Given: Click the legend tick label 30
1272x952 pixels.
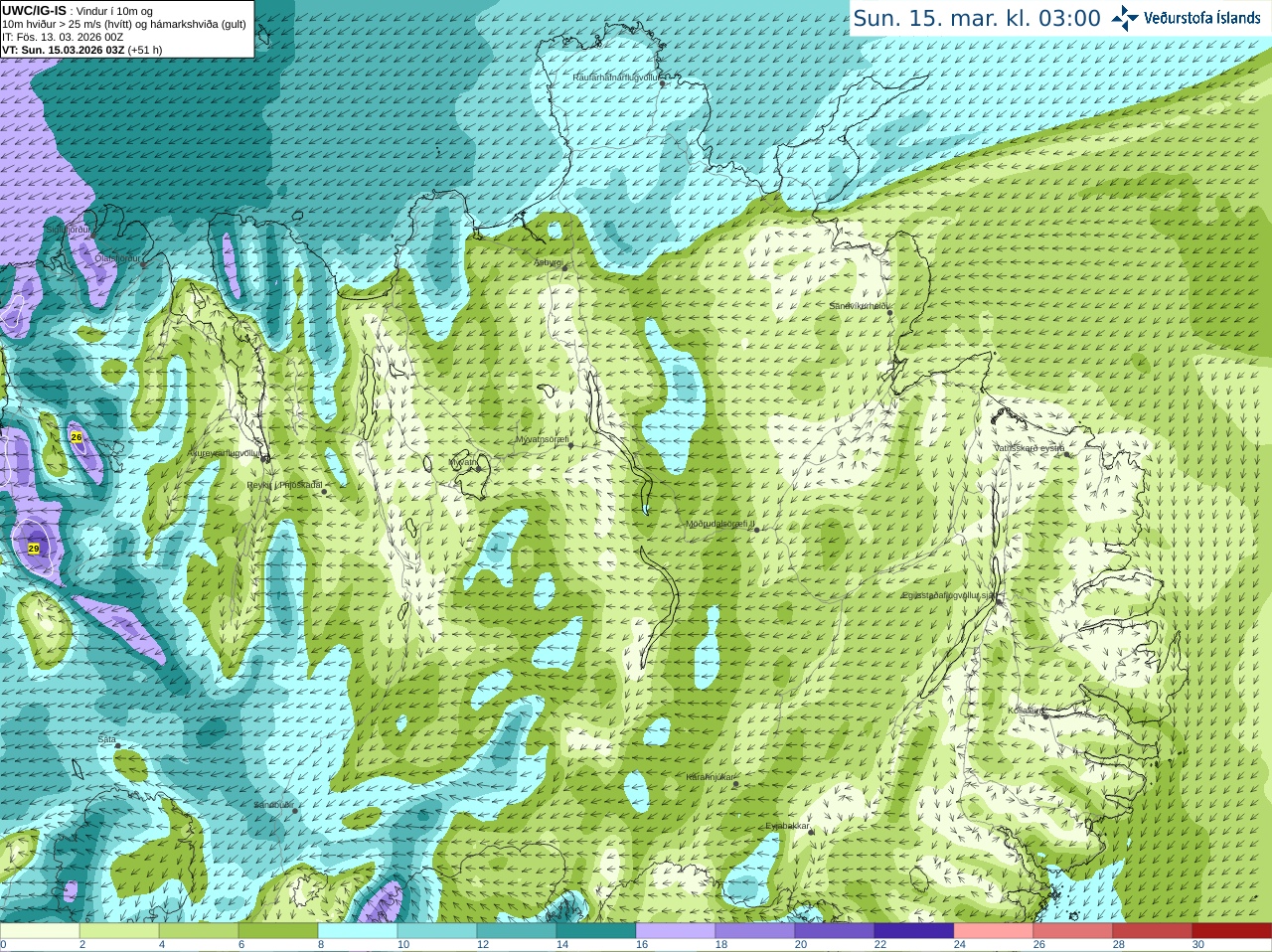Looking at the screenshot, I should pos(1198,945).
